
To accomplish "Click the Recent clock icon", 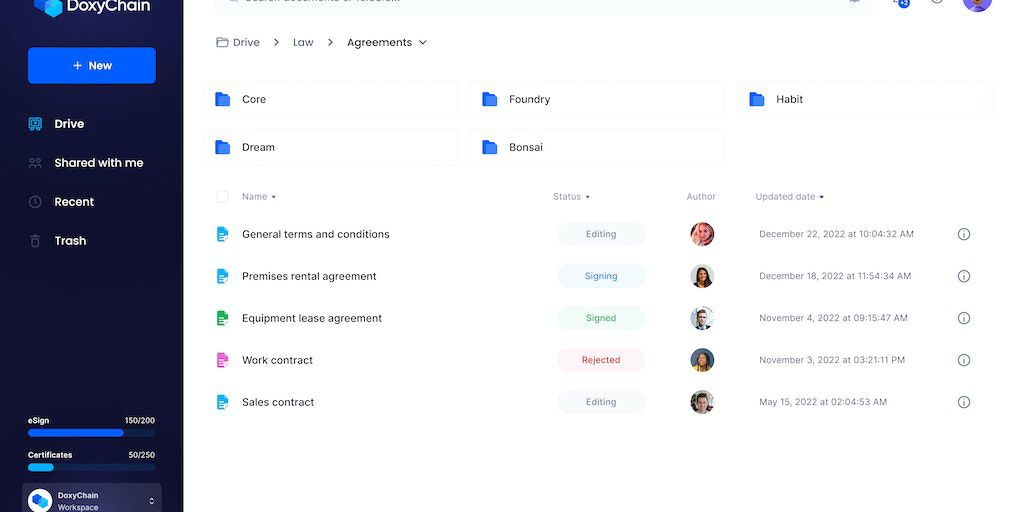I will [35, 202].
